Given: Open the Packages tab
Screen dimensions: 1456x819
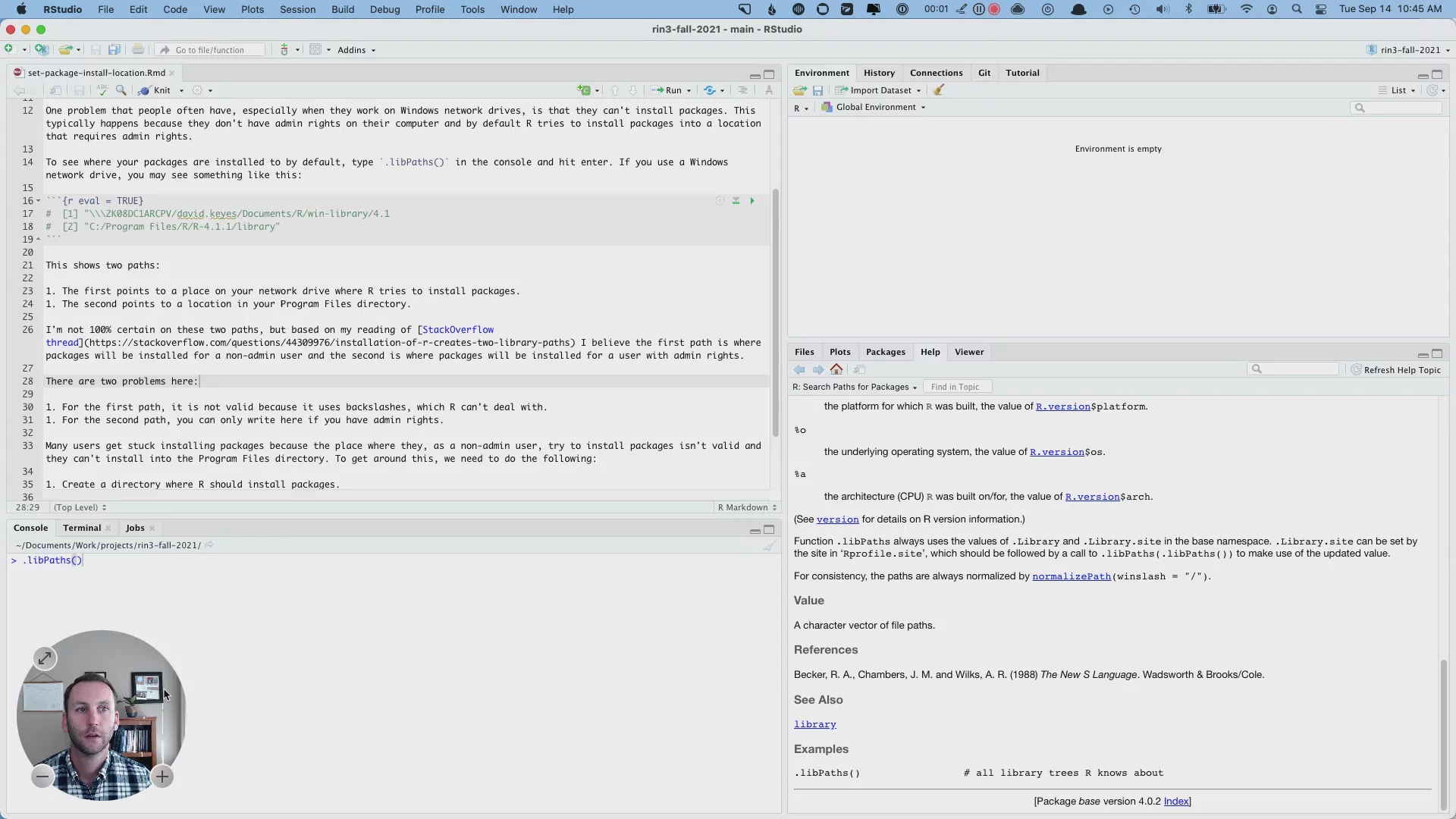Looking at the screenshot, I should (885, 352).
